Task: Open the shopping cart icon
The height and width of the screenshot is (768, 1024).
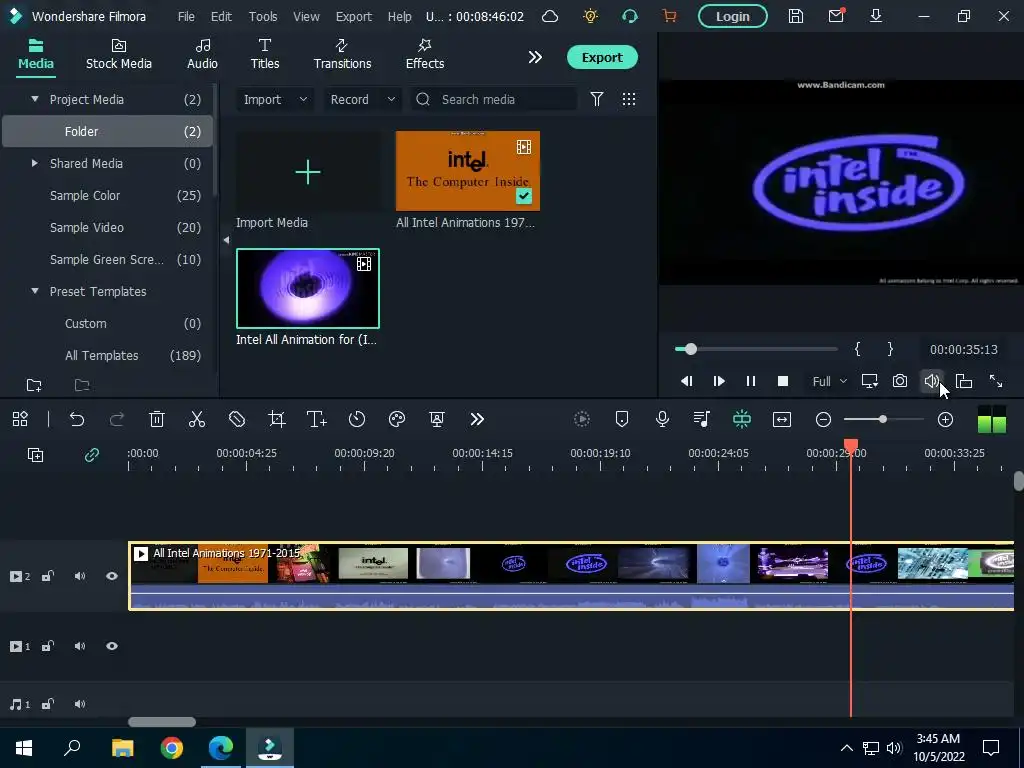Action: 669,16
